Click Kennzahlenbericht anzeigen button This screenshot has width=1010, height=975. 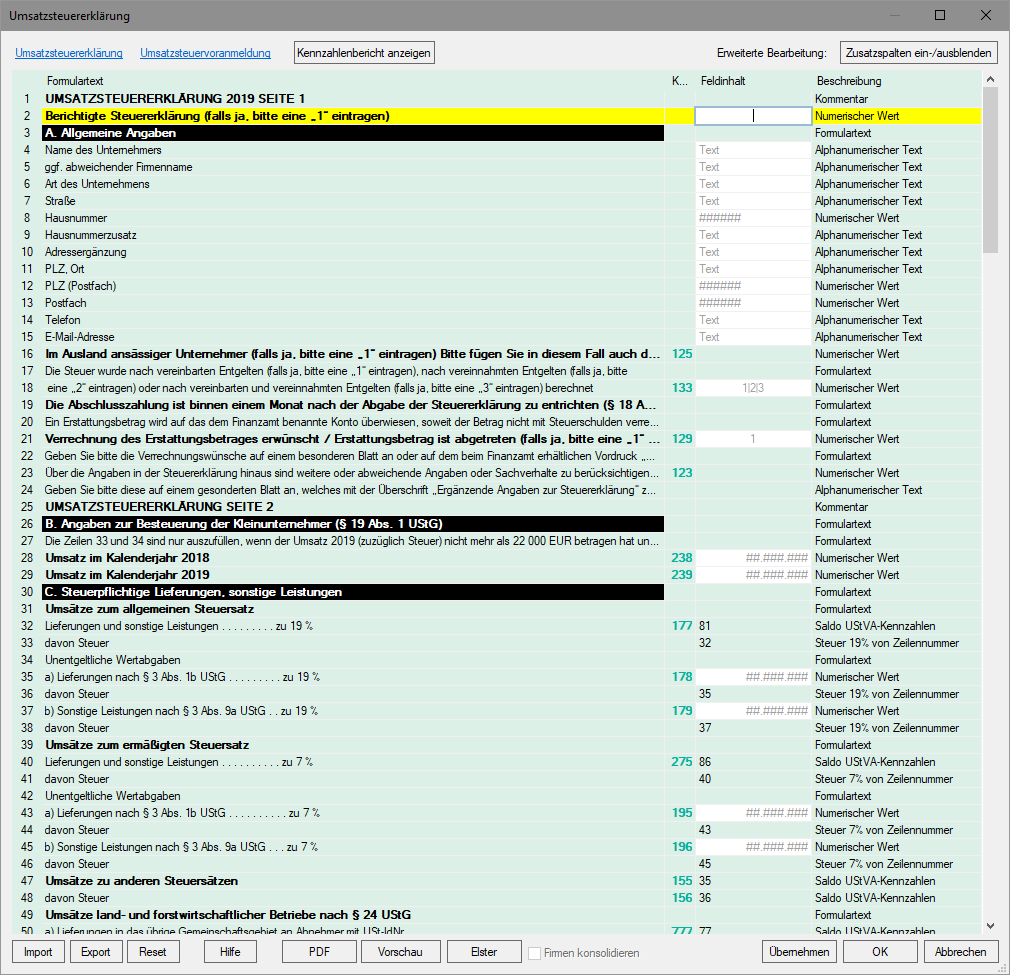364,53
